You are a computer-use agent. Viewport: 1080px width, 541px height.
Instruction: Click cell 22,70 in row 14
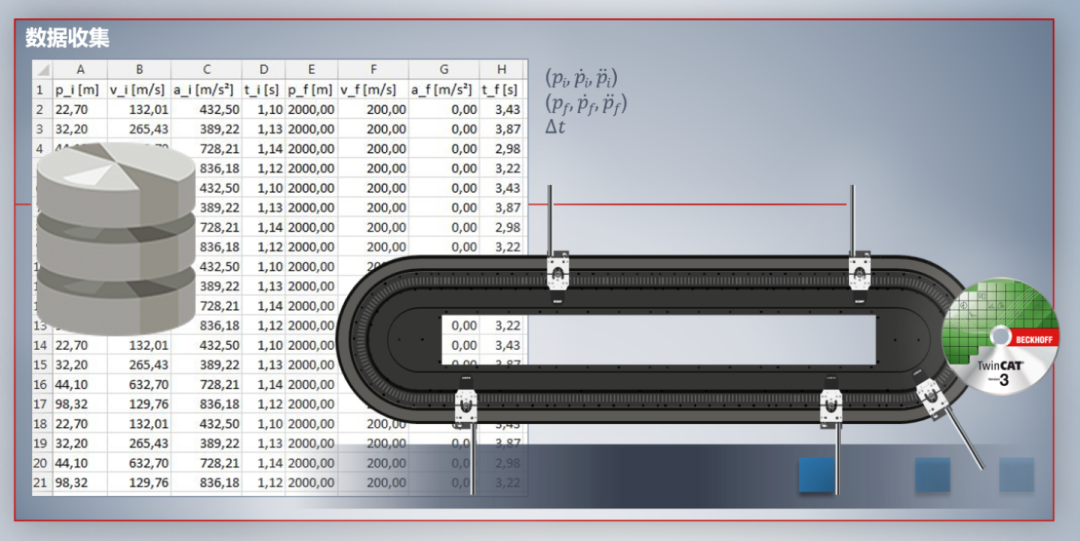click(80, 345)
